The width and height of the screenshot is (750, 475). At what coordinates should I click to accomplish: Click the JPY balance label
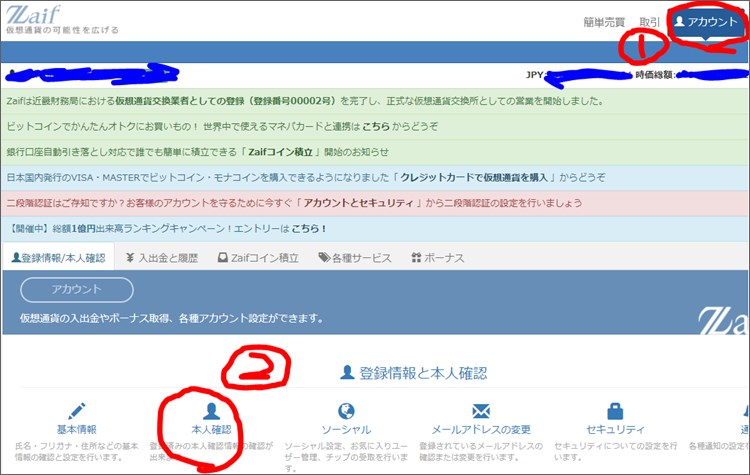pos(534,75)
